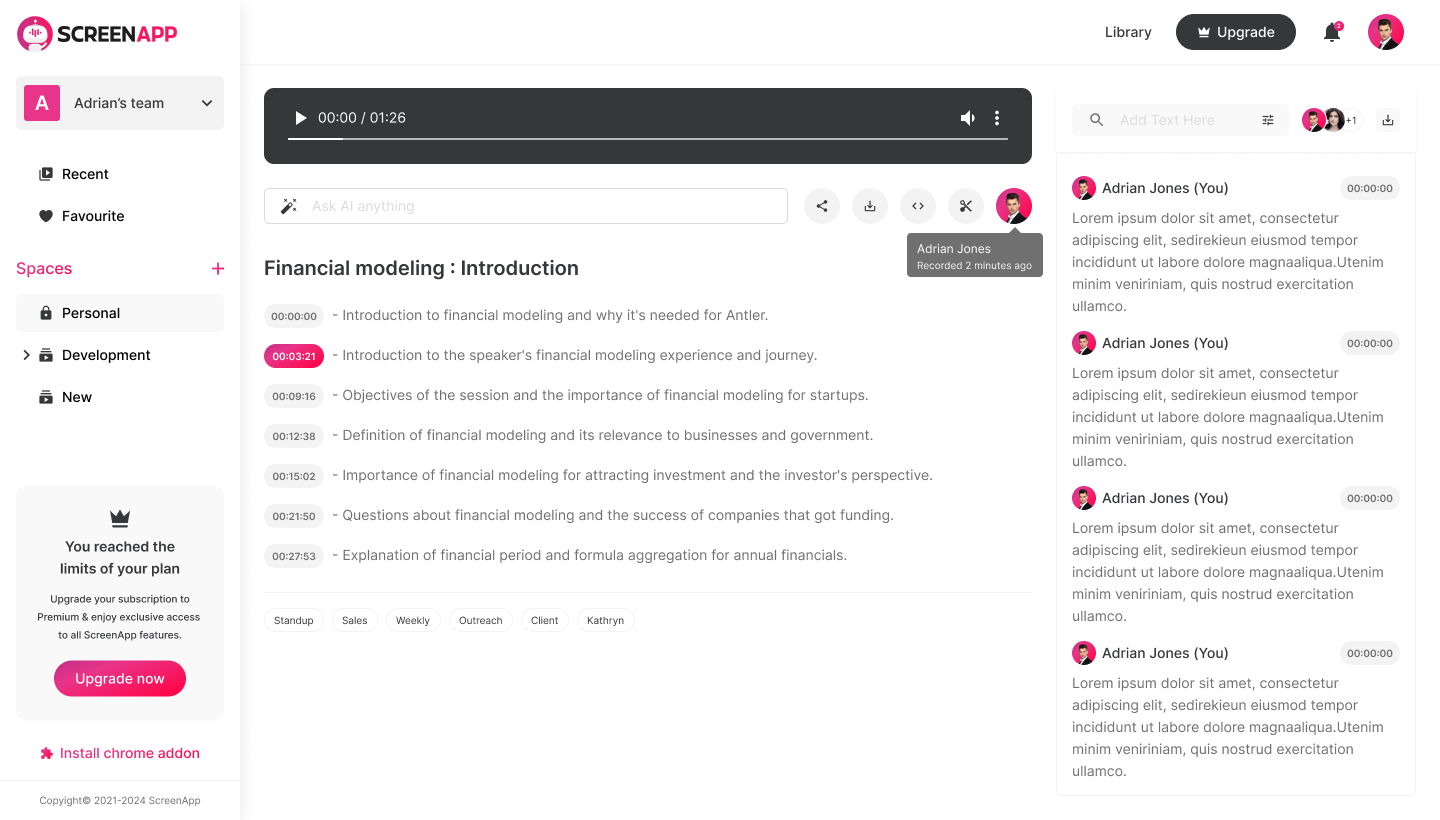Open the notifications bell
1440x820 pixels.
click(1332, 32)
